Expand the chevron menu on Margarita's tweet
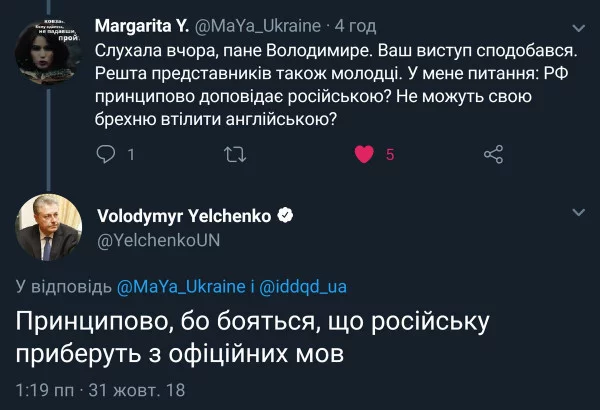600x410 pixels. tap(579, 28)
